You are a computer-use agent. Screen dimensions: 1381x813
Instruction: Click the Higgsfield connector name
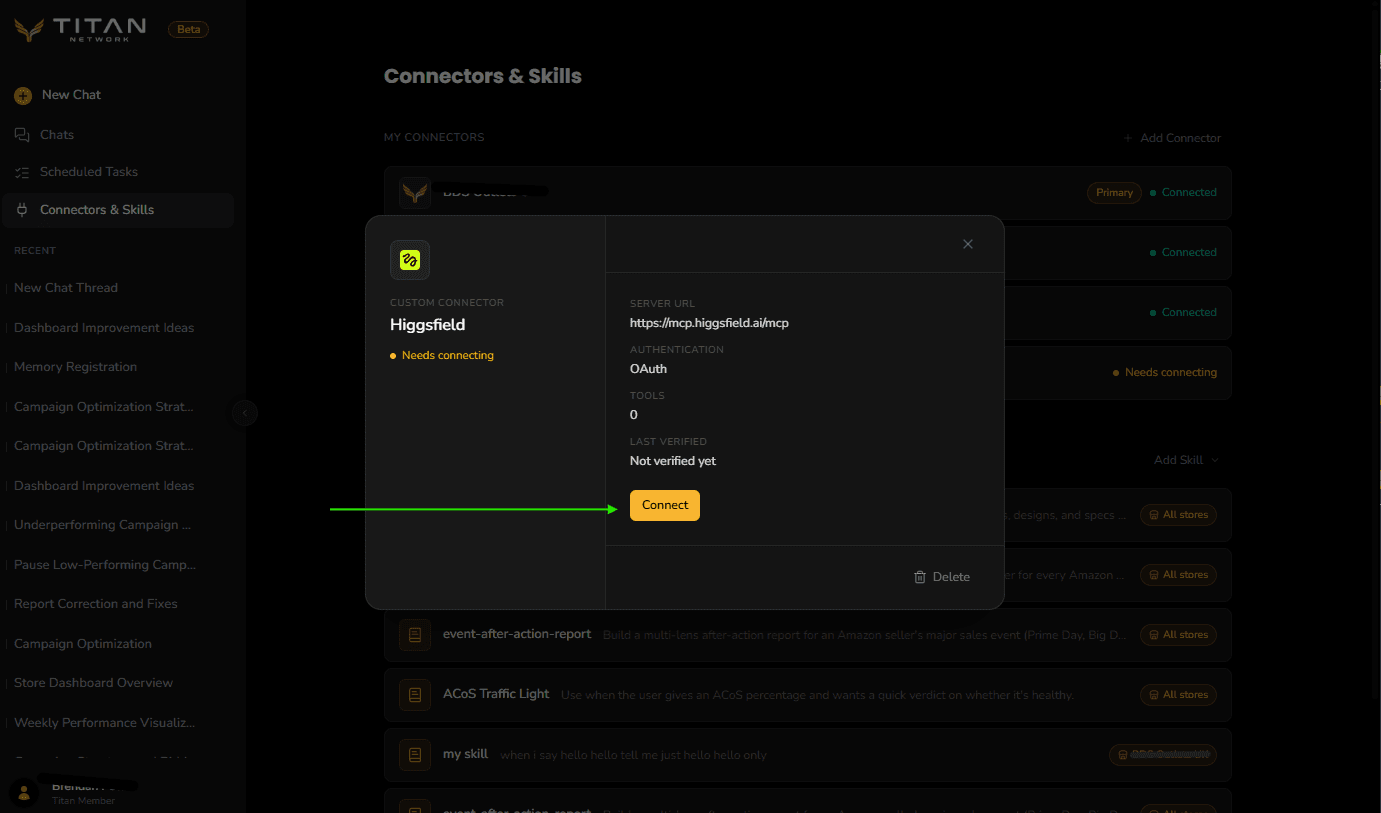[428, 325]
